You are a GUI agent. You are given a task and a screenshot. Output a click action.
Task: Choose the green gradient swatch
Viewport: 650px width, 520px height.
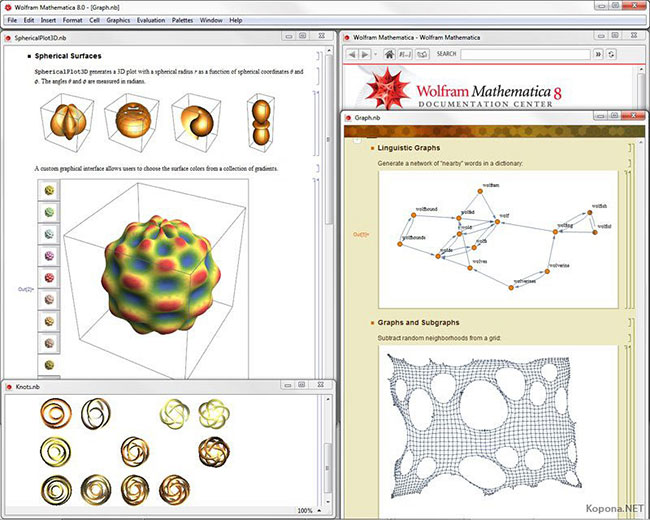(49, 212)
